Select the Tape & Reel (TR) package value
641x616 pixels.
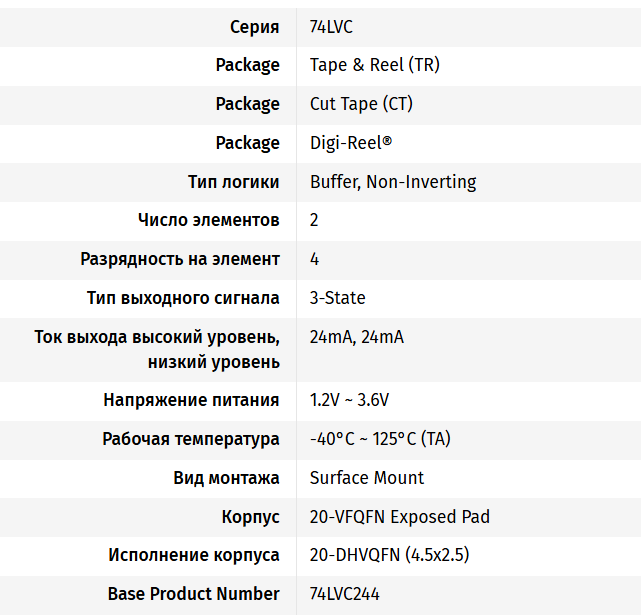click(375, 65)
